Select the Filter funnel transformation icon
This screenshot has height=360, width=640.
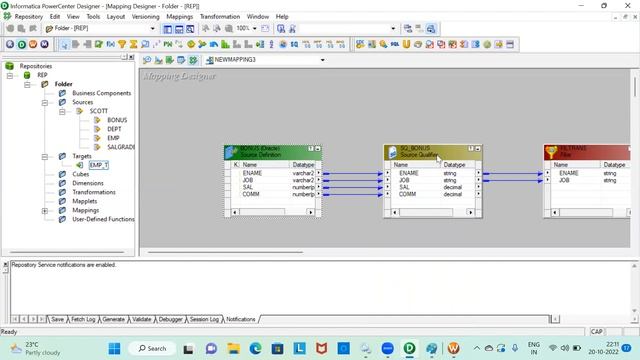(x=122, y=44)
